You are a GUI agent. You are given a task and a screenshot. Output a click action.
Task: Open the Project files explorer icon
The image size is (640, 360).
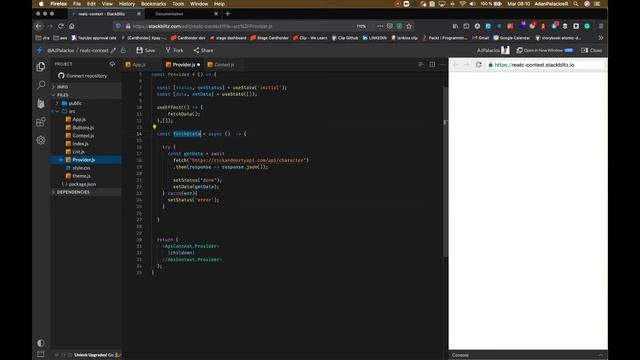pyautogui.click(x=41, y=67)
